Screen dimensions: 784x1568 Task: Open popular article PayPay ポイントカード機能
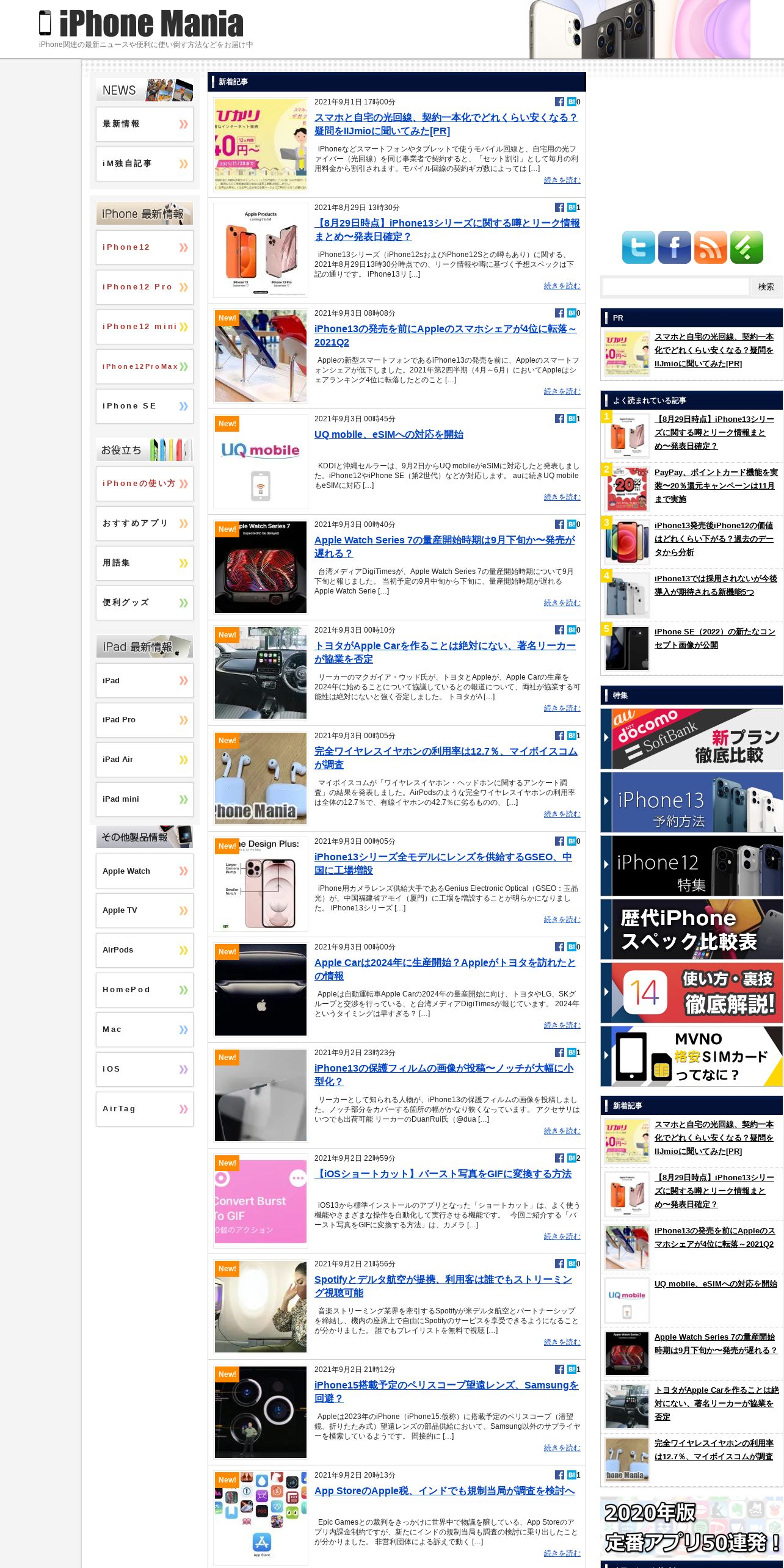(x=716, y=486)
